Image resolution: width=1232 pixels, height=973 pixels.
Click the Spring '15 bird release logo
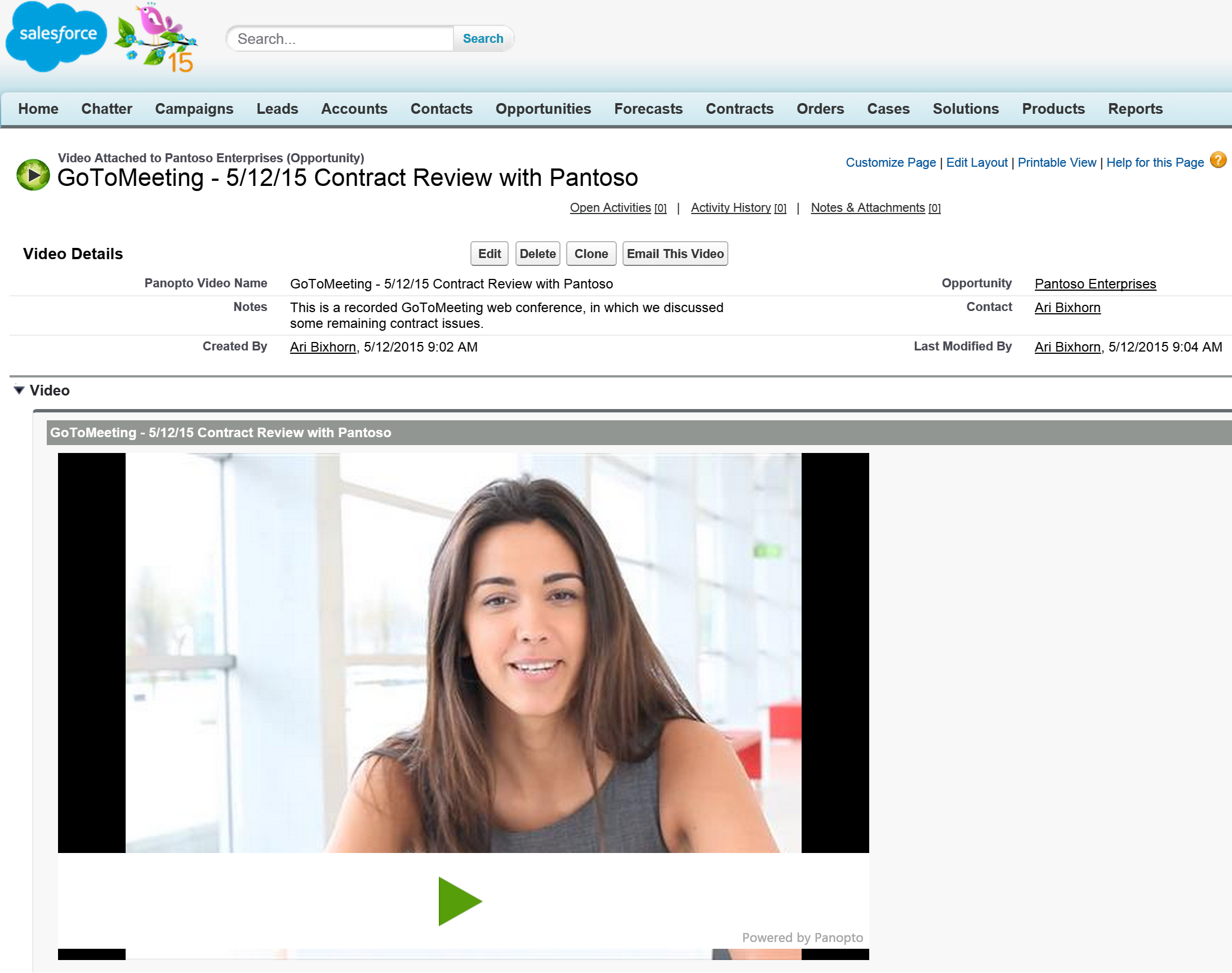156,38
